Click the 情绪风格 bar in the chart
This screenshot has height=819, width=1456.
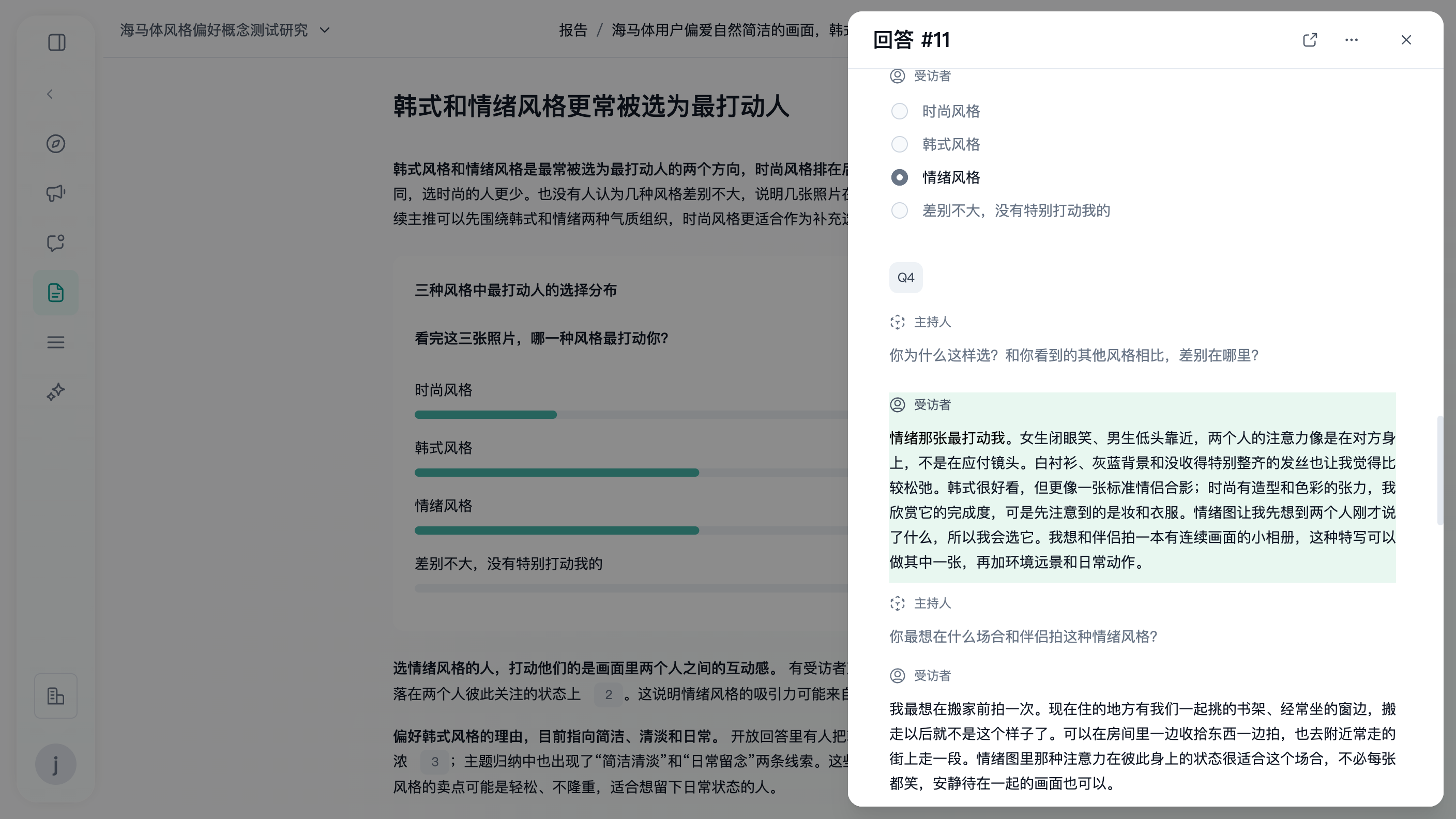pos(557,530)
